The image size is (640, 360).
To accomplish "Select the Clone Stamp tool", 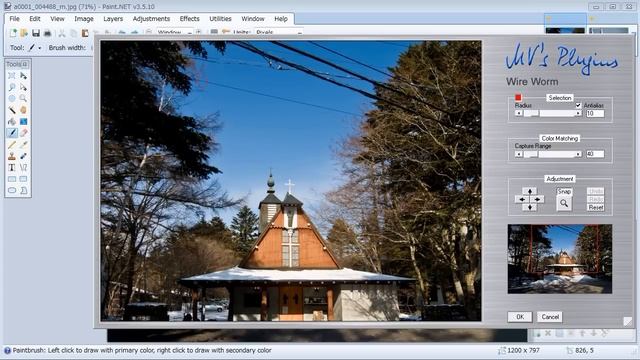I will click(12, 156).
